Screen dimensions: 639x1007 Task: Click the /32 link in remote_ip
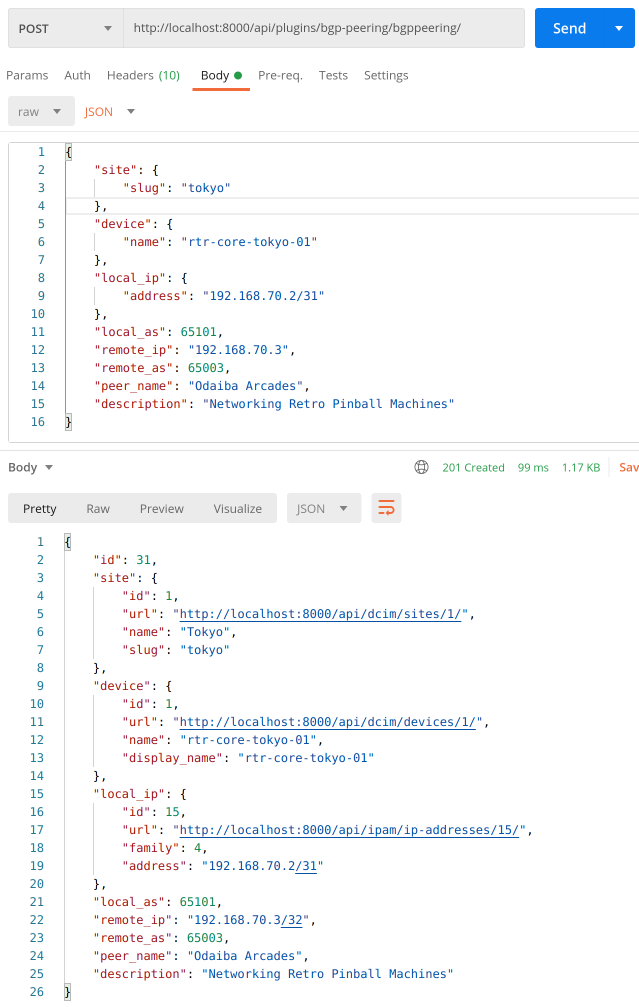(x=292, y=920)
